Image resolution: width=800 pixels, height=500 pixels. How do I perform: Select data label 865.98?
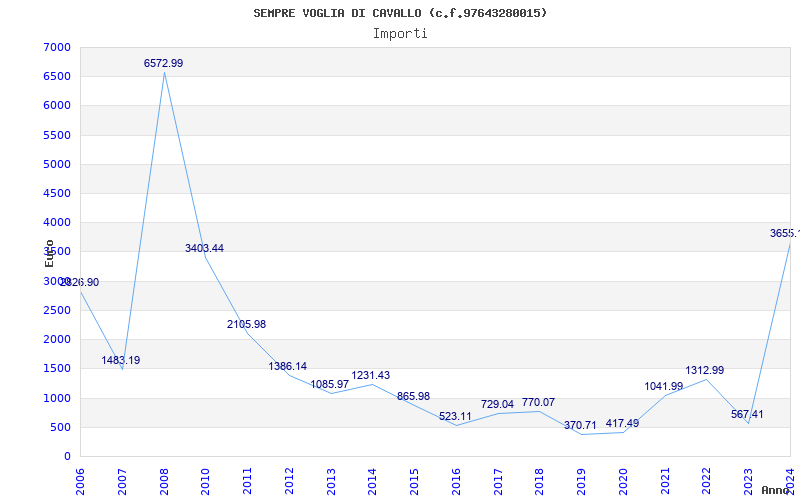[x=413, y=396]
